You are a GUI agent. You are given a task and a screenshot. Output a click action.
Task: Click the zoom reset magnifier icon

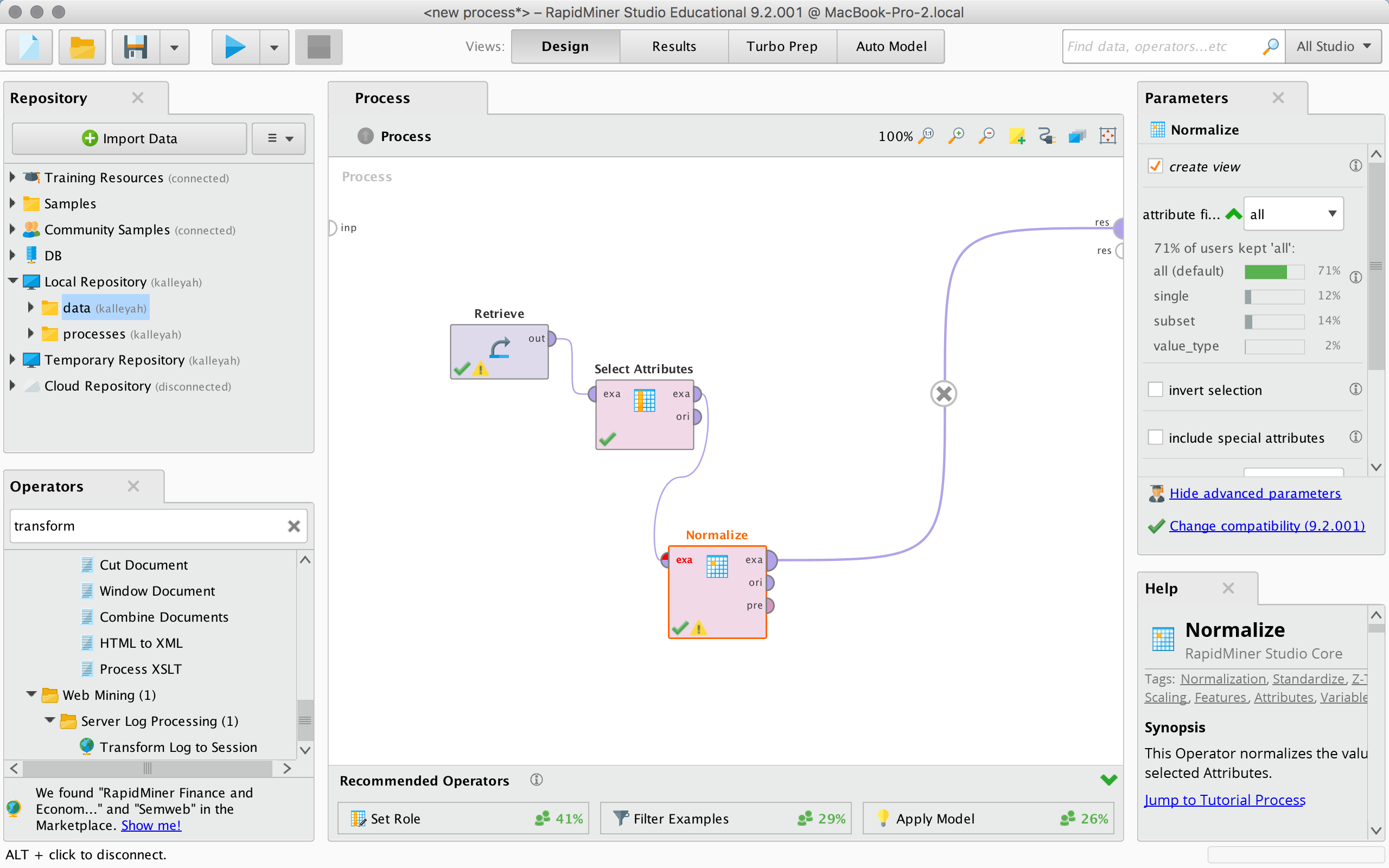tap(926, 136)
